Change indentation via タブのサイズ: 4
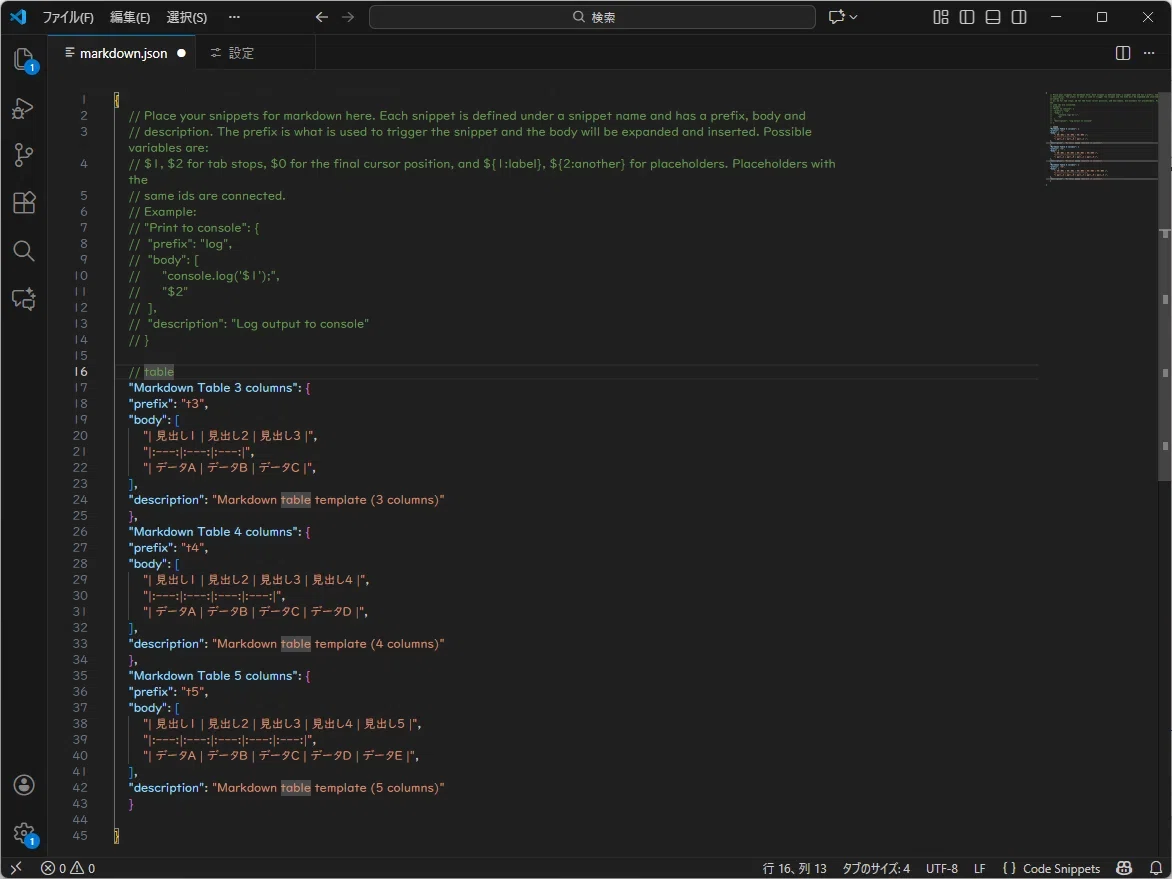 [876, 868]
